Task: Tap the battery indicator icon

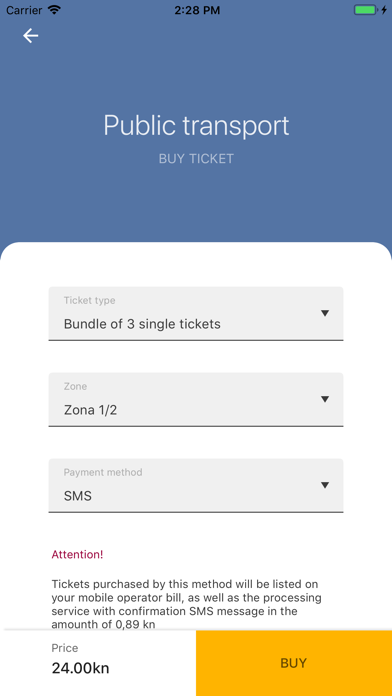Action: (366, 10)
